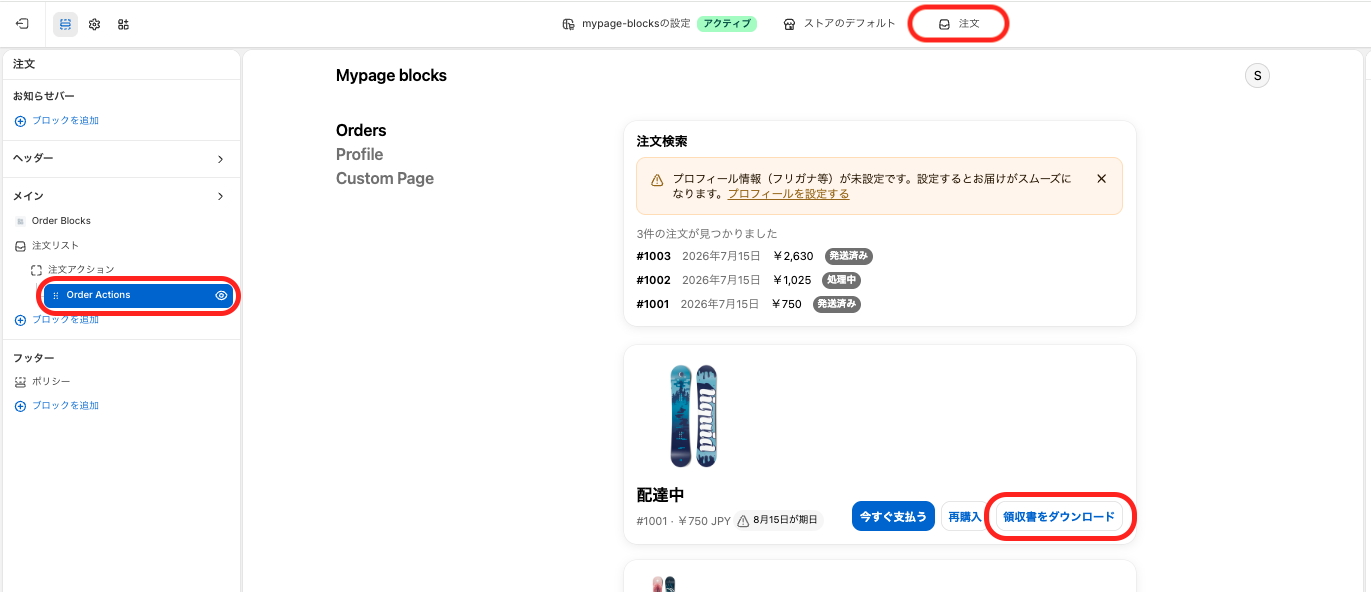Switch to the Profile tab
Image resolution: width=1371 pixels, height=592 pixels.
pyautogui.click(x=360, y=155)
